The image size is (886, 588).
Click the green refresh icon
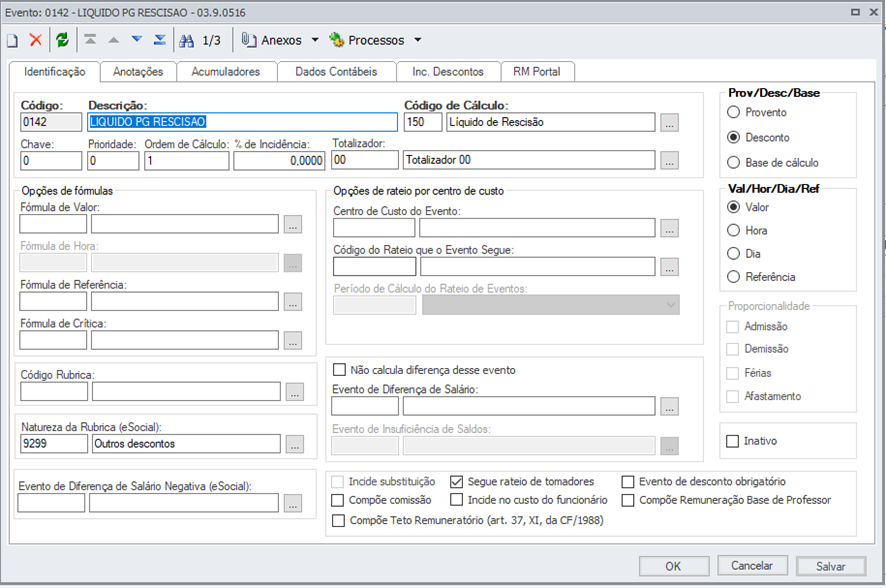(62, 40)
